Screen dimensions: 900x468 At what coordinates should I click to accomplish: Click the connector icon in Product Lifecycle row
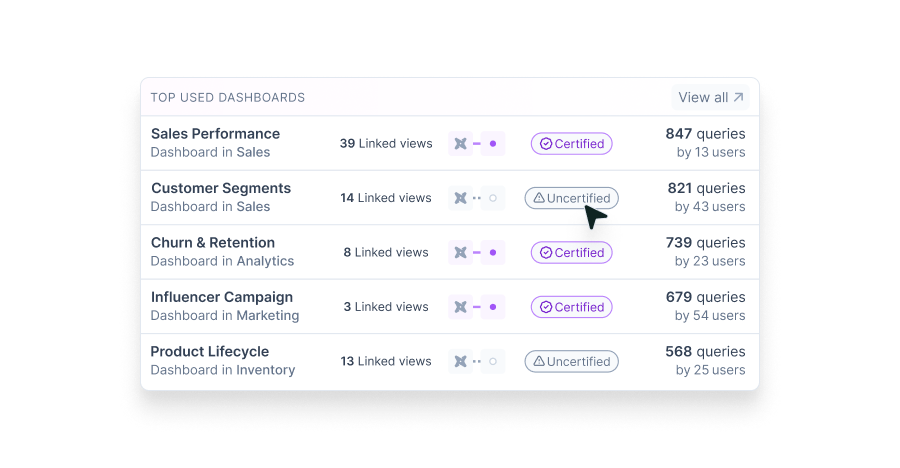pyautogui.click(x=460, y=361)
